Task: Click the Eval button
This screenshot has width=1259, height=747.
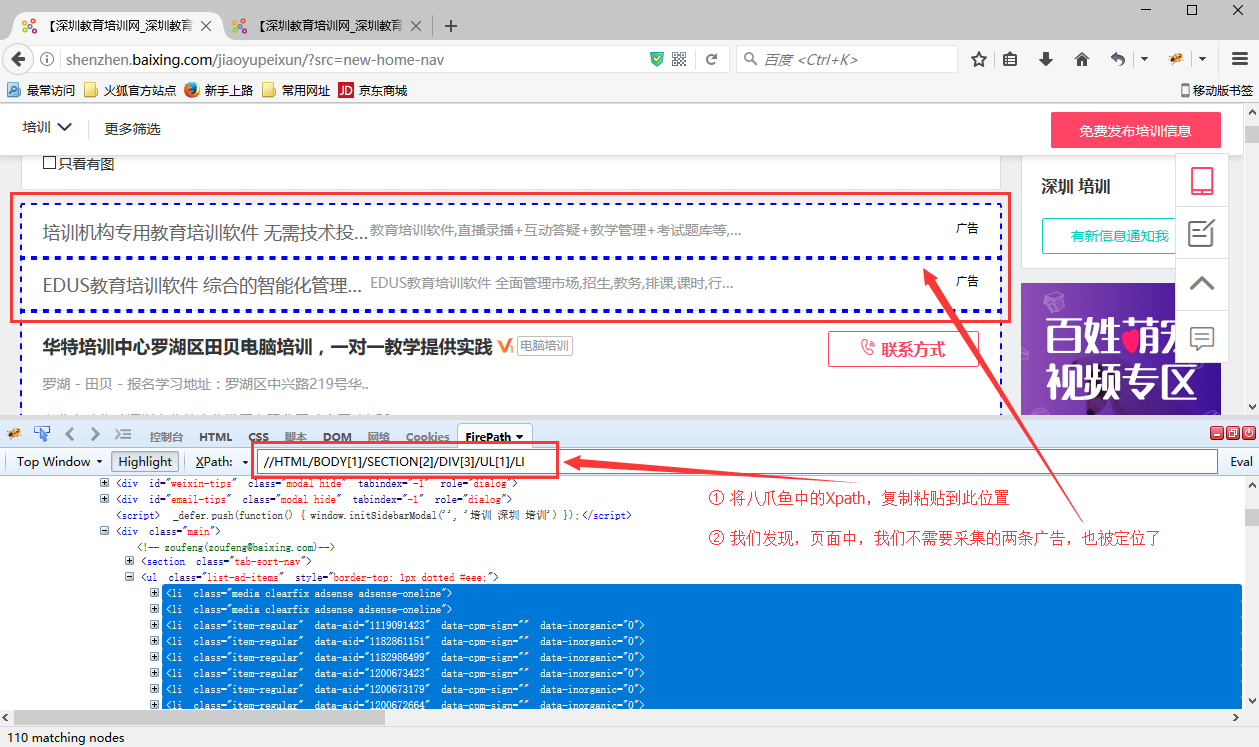Action: pos(1241,462)
